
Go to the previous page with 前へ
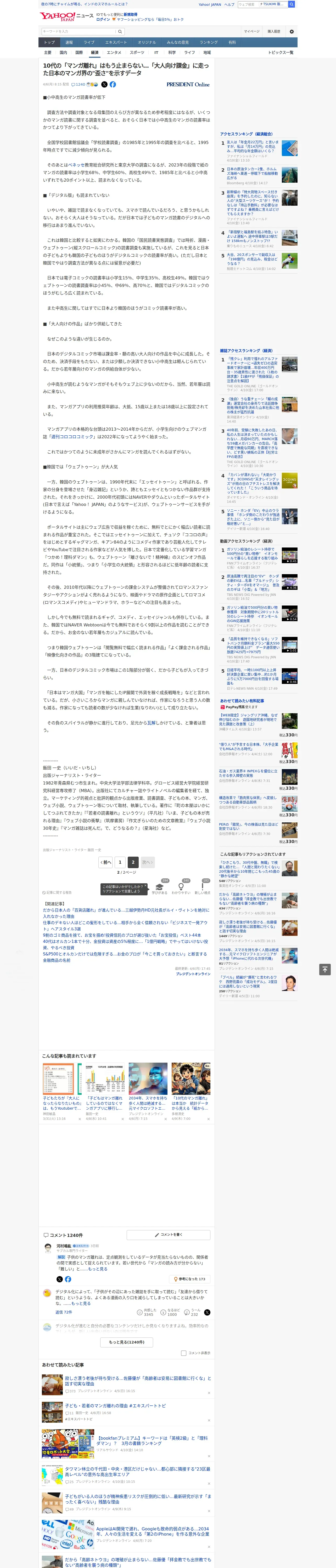(105, 862)
